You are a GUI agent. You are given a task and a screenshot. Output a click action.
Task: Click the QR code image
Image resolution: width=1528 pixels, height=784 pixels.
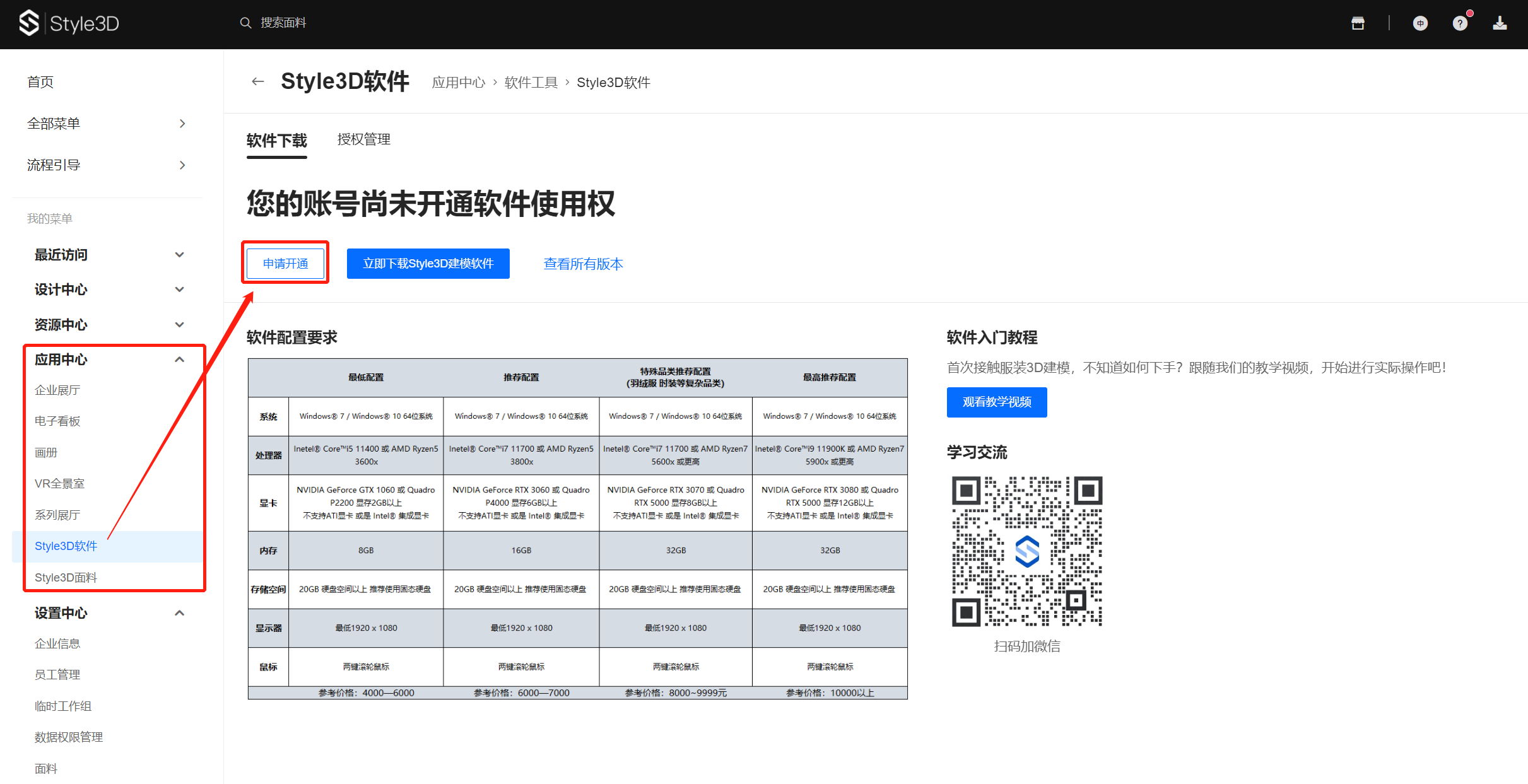click(x=1026, y=551)
